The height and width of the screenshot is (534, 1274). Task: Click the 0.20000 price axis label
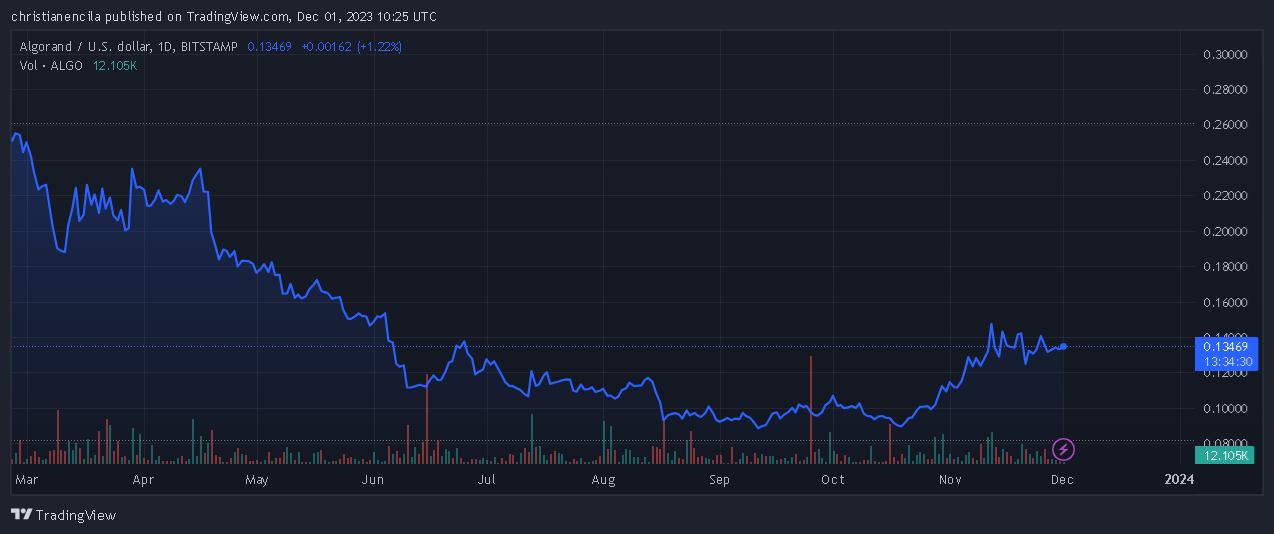coord(1225,231)
